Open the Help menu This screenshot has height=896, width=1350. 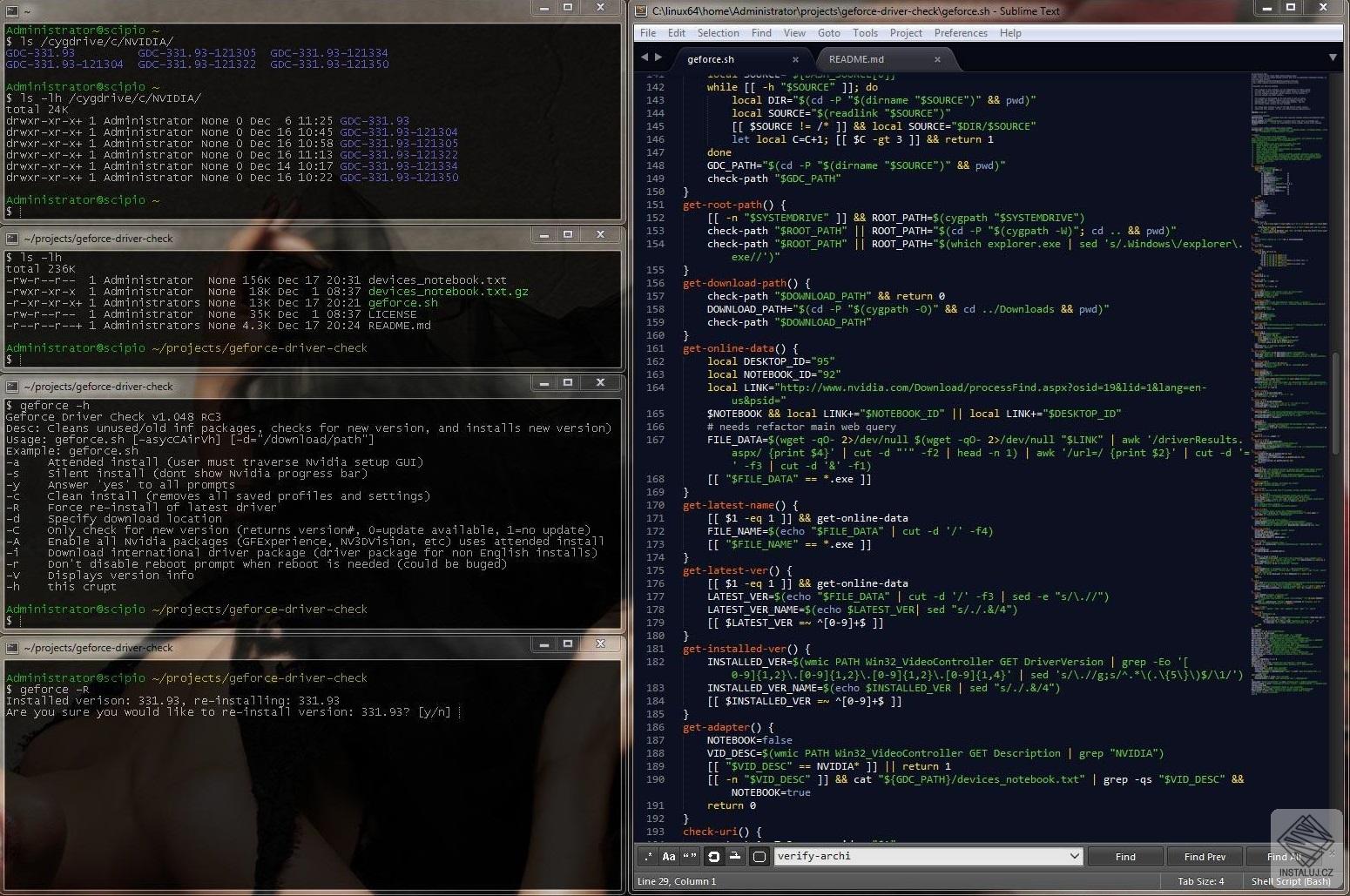click(x=1010, y=33)
